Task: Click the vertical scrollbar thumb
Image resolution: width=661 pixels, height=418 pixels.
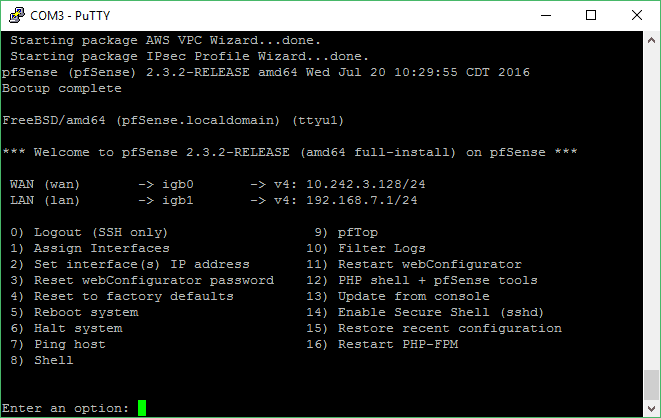Action: 651,384
